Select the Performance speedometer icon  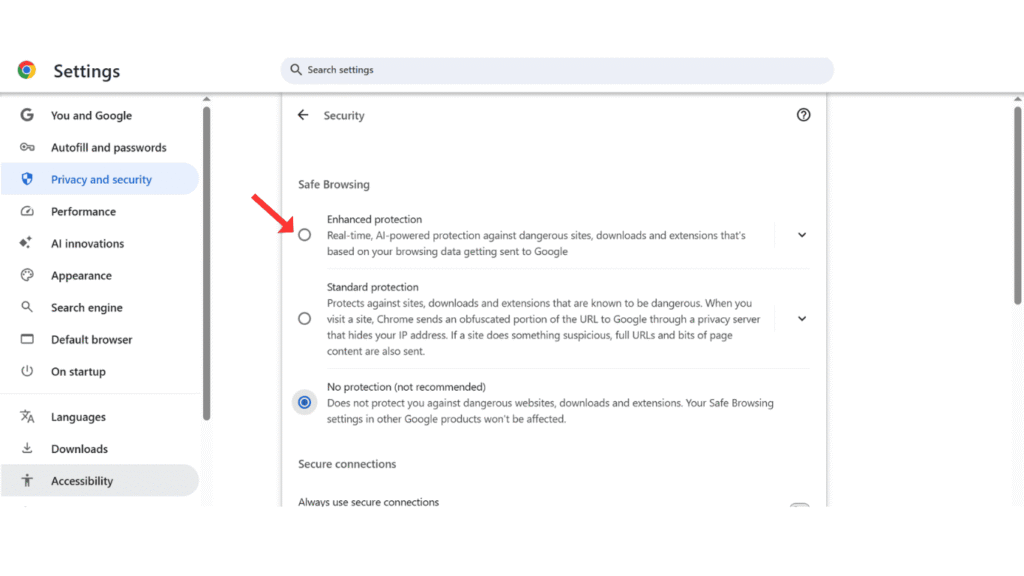[27, 211]
